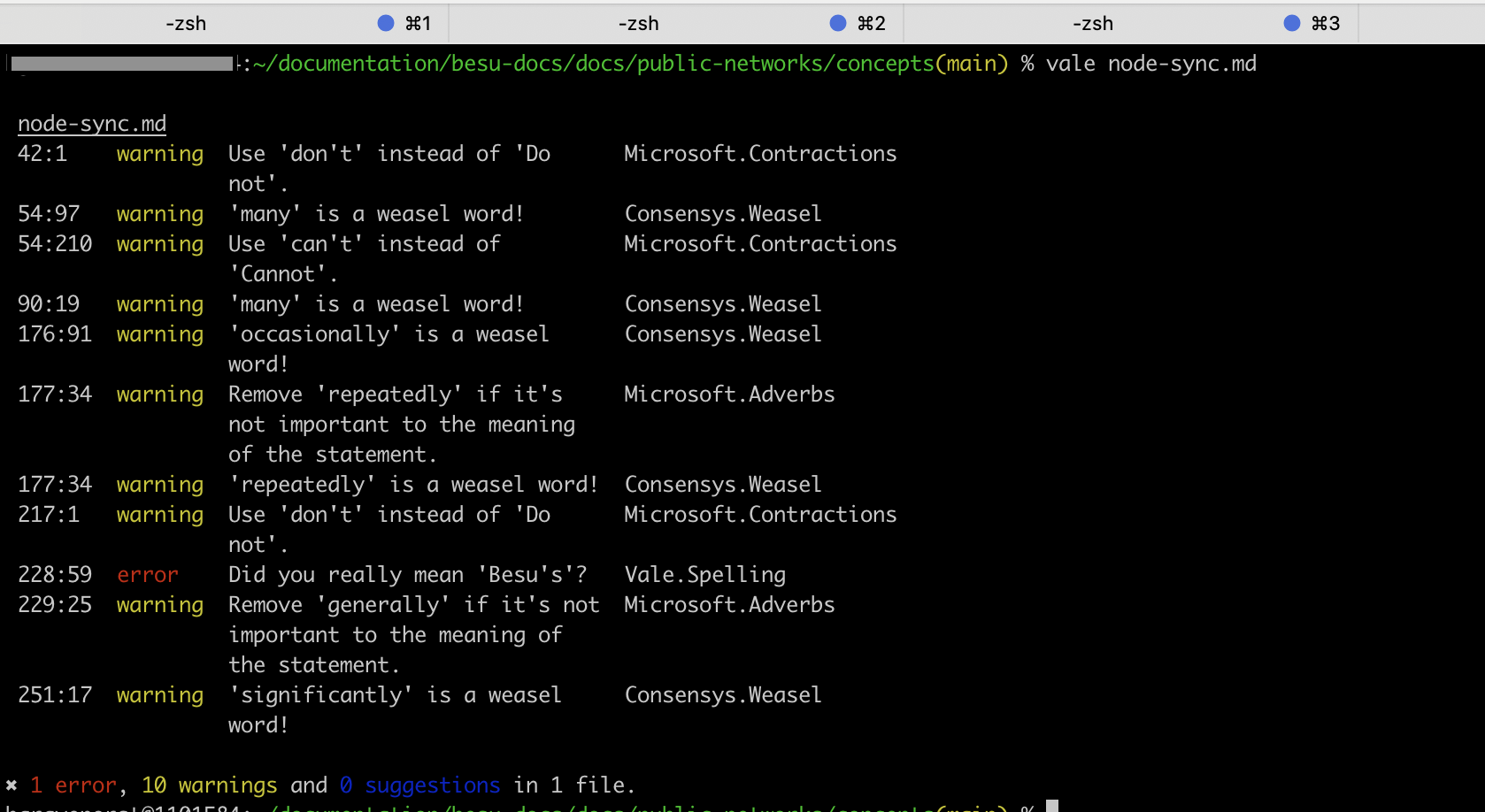Click the blue activity dot beside ⌘3
The height and width of the screenshot is (812, 1485).
1292,24
